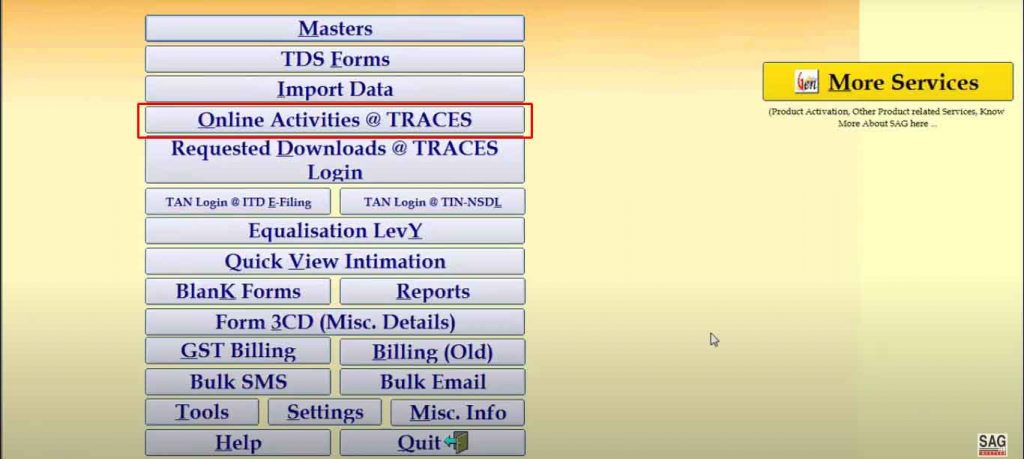Open the Reports section
The width and height of the screenshot is (1024, 459).
click(432, 292)
